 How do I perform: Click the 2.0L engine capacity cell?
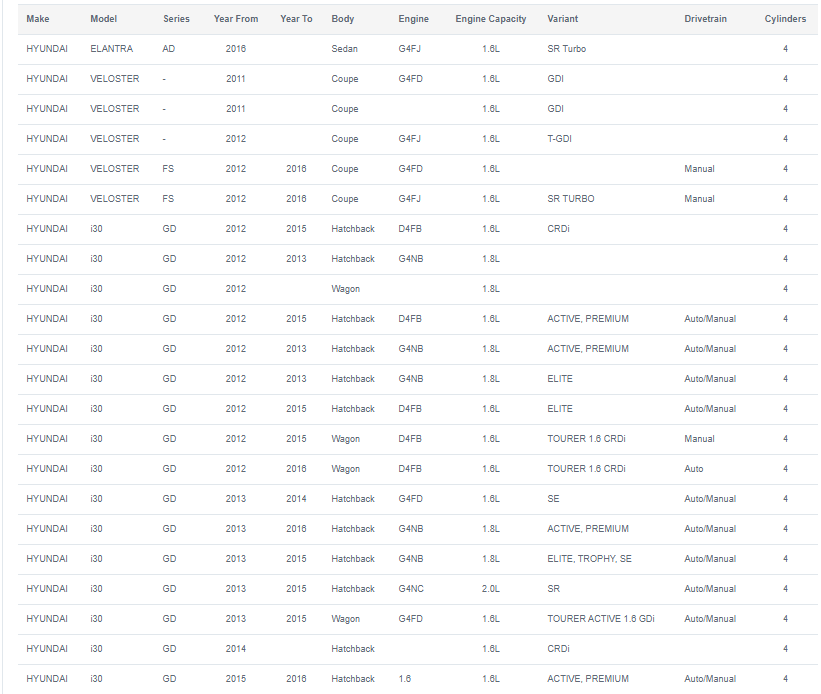491,589
